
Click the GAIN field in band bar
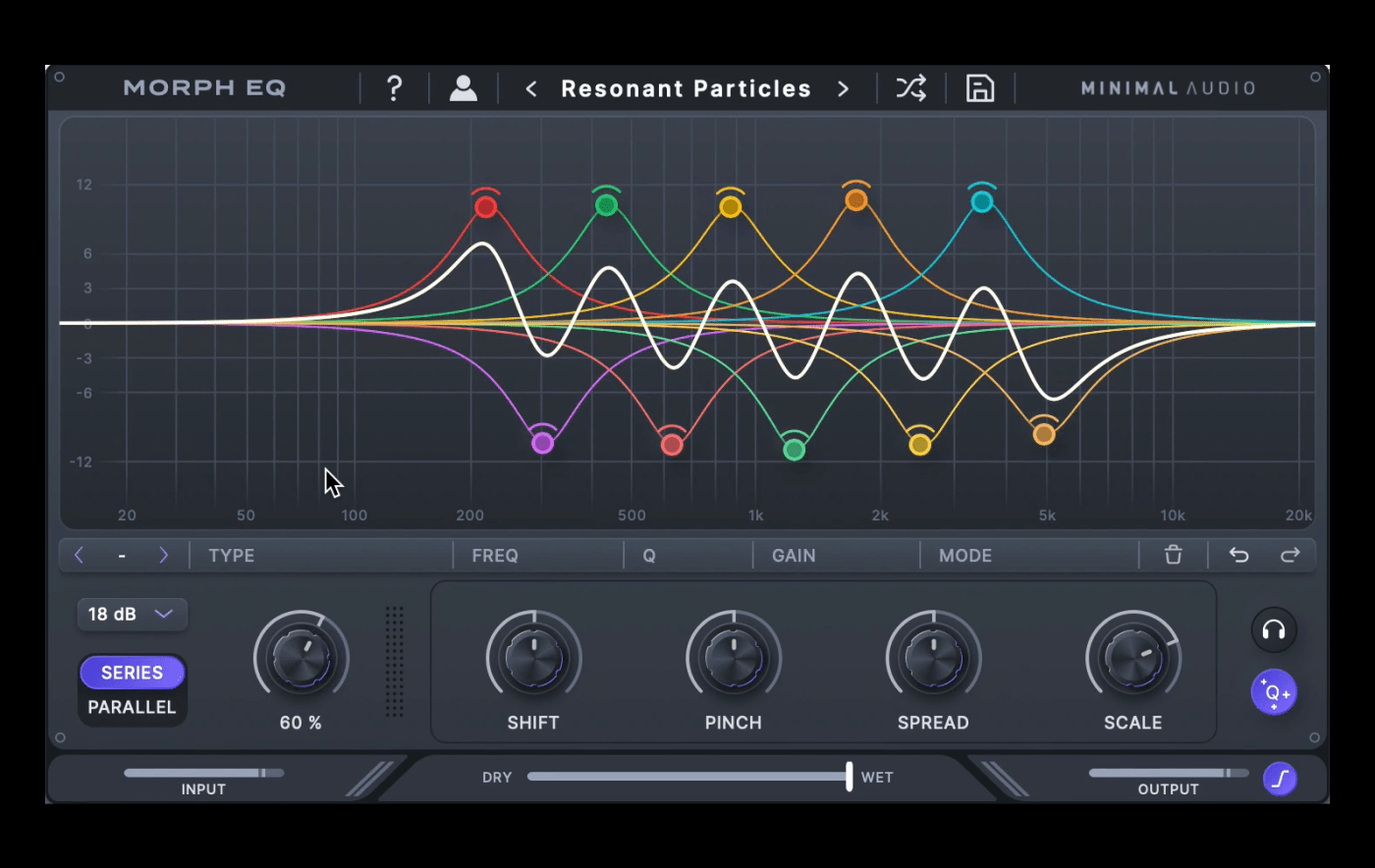pos(837,555)
